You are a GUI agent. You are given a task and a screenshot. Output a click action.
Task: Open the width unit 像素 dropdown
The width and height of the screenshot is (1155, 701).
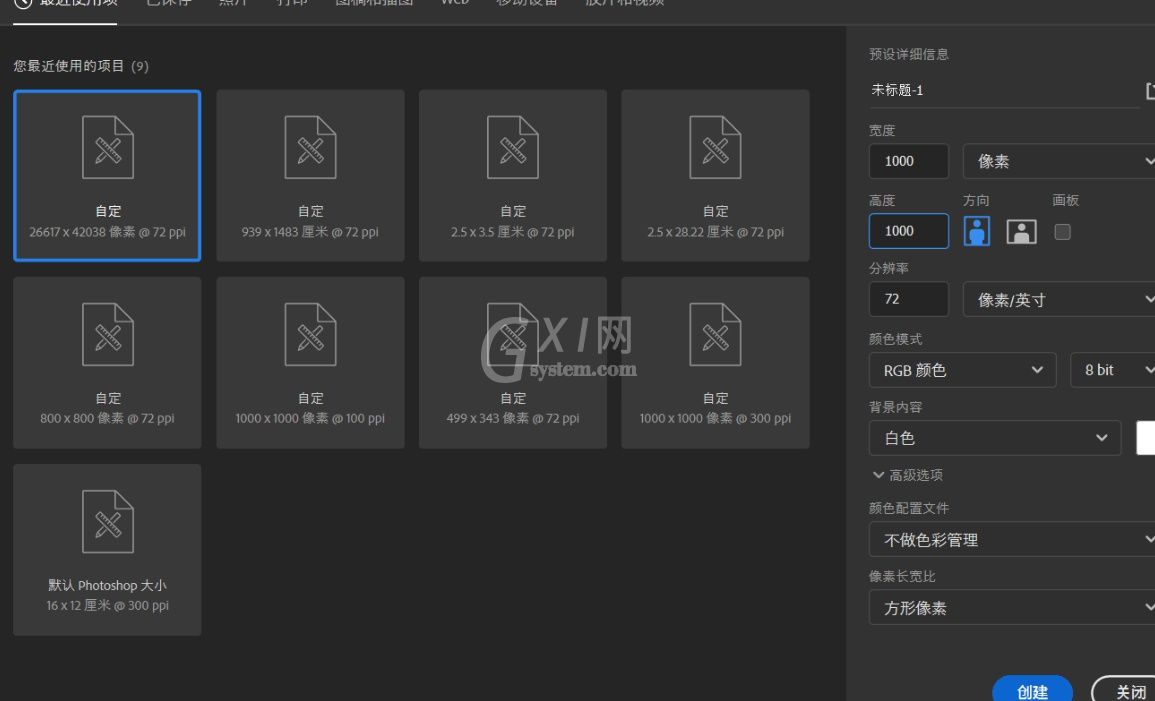pos(1059,161)
